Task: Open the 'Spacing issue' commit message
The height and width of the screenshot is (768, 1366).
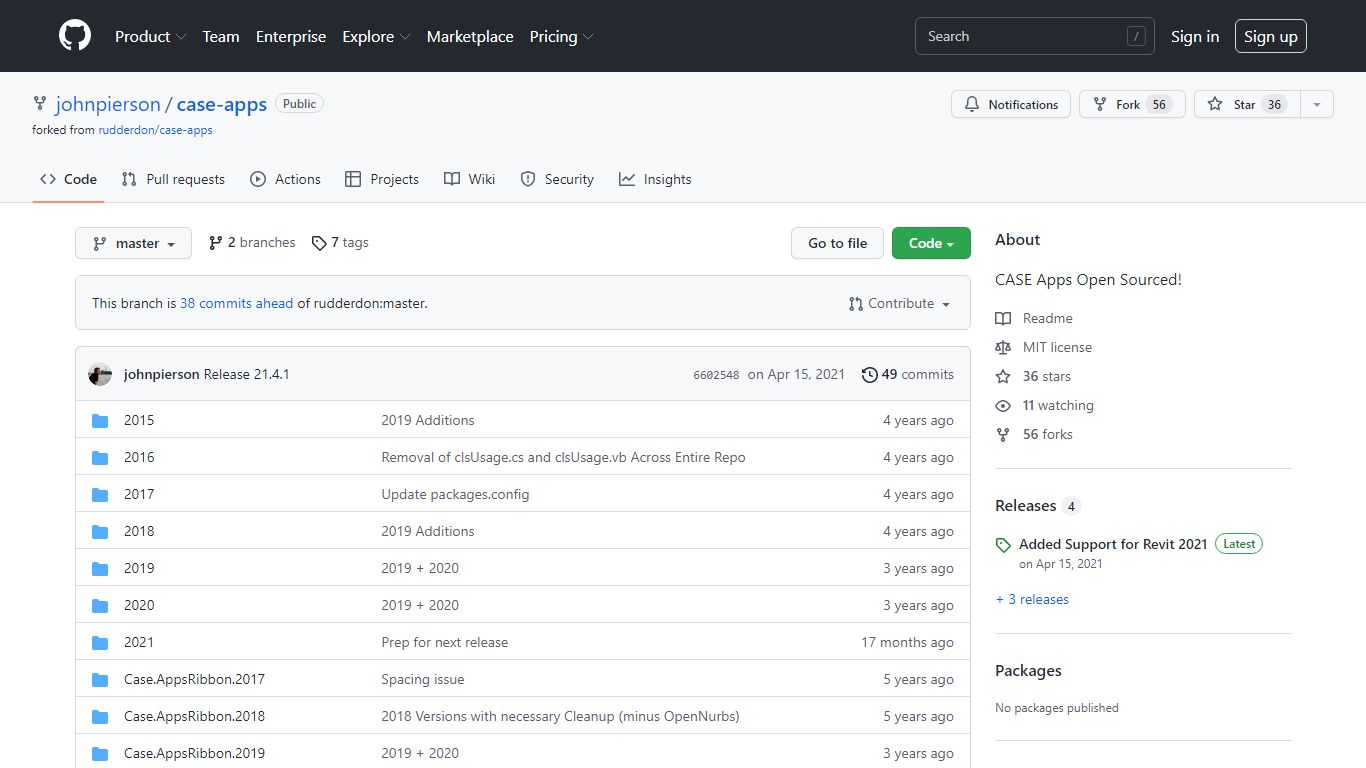Action: [423, 679]
